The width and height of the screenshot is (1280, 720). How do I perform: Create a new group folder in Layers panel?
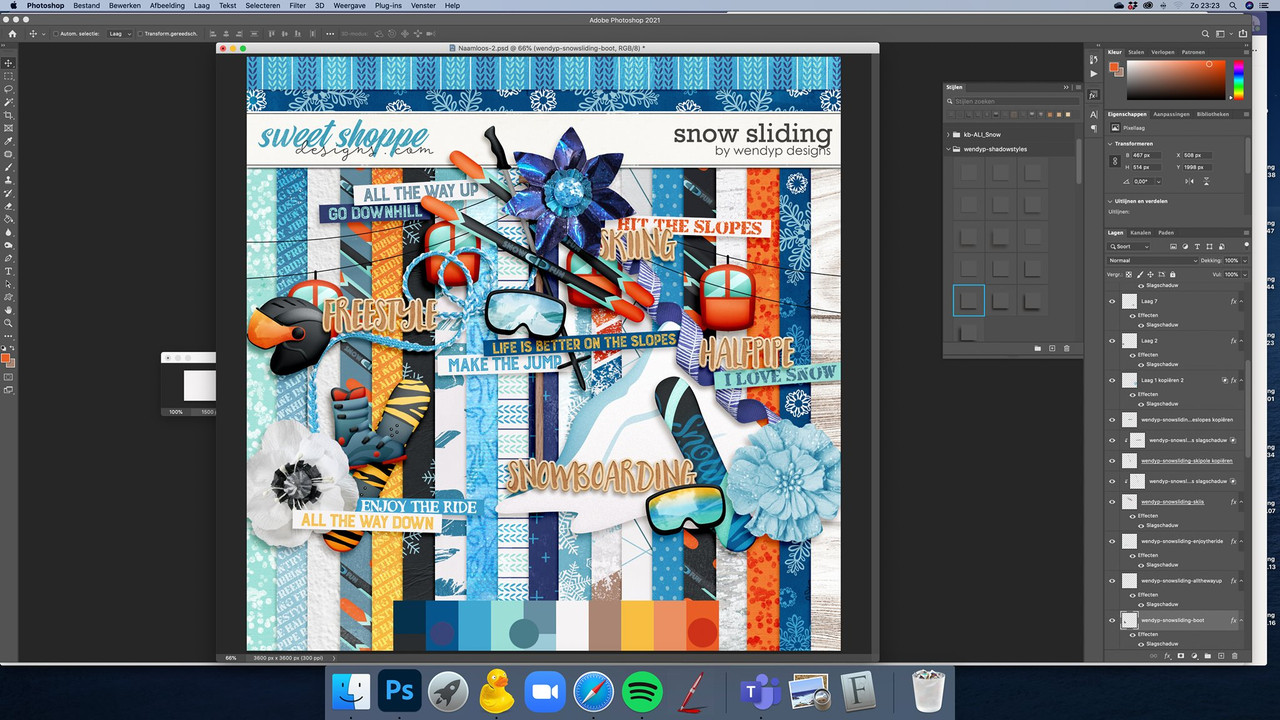(x=1208, y=656)
